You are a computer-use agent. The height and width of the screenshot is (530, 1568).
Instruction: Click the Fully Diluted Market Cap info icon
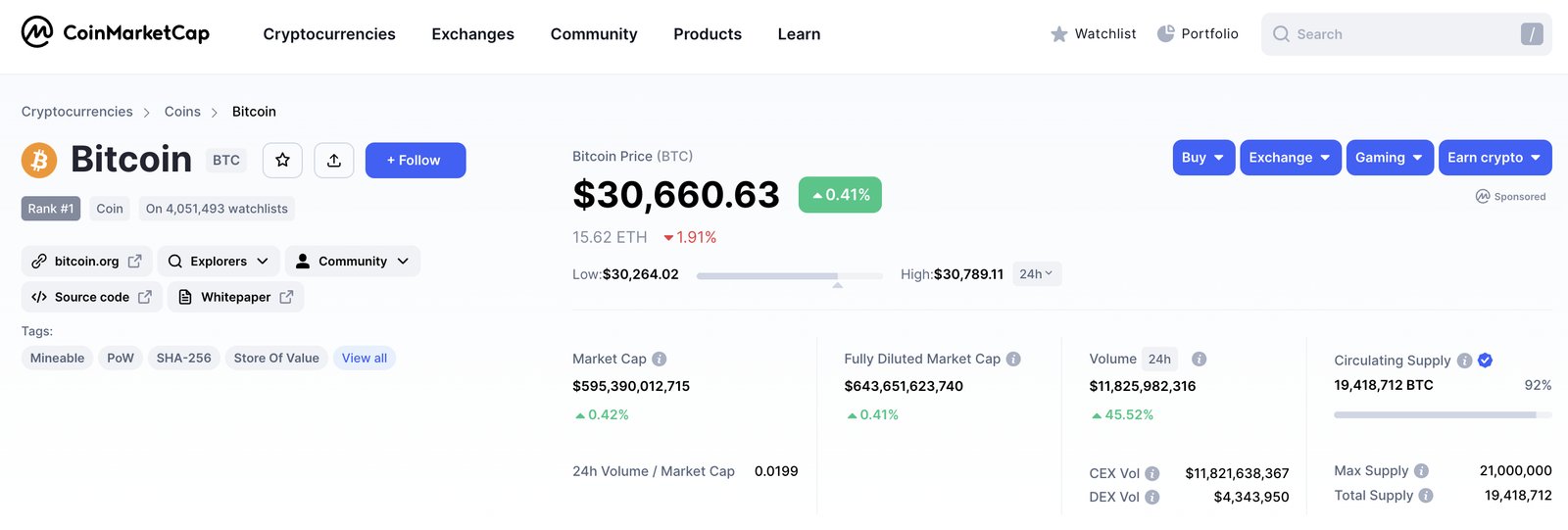tap(1013, 360)
